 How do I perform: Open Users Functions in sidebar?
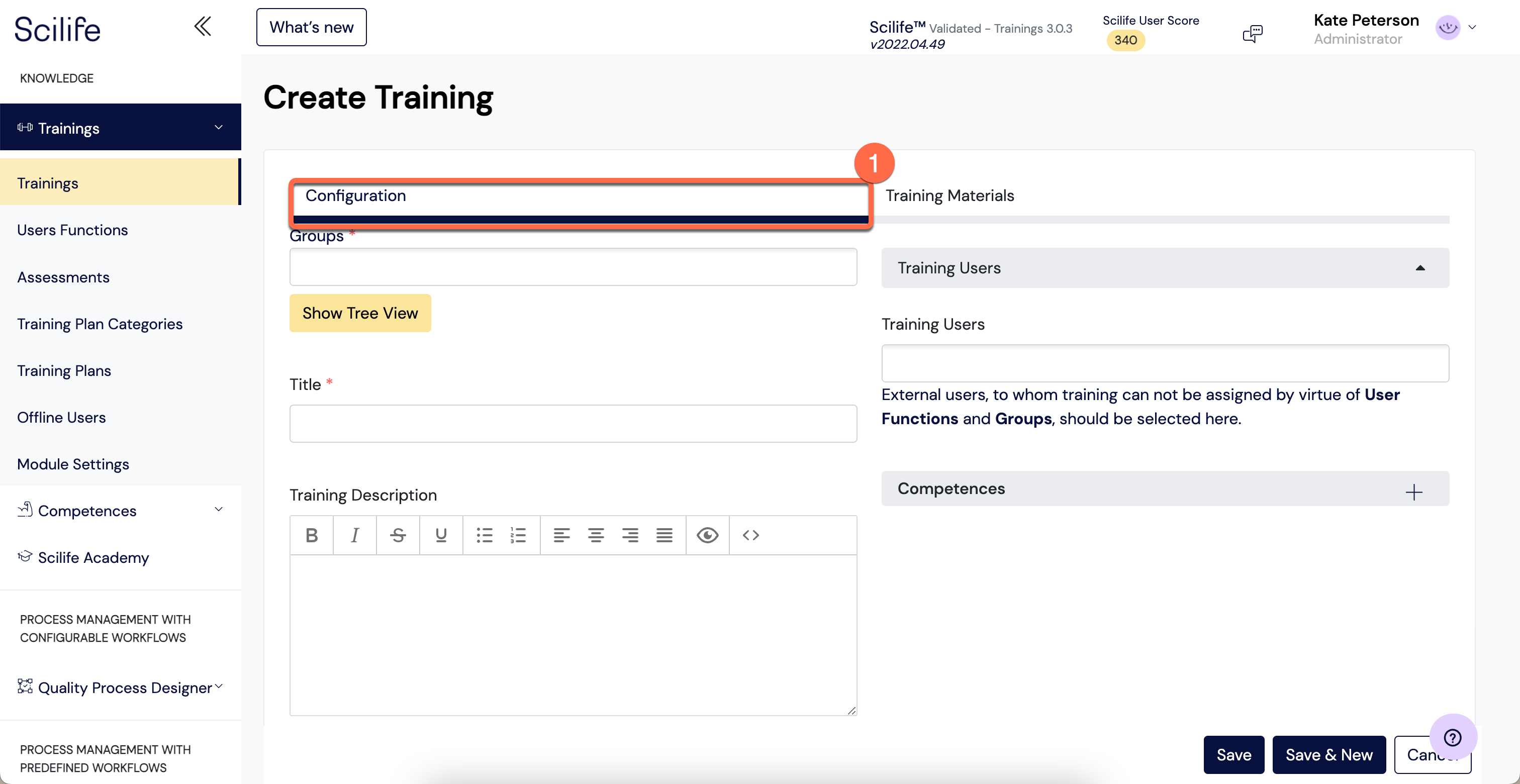(x=72, y=230)
